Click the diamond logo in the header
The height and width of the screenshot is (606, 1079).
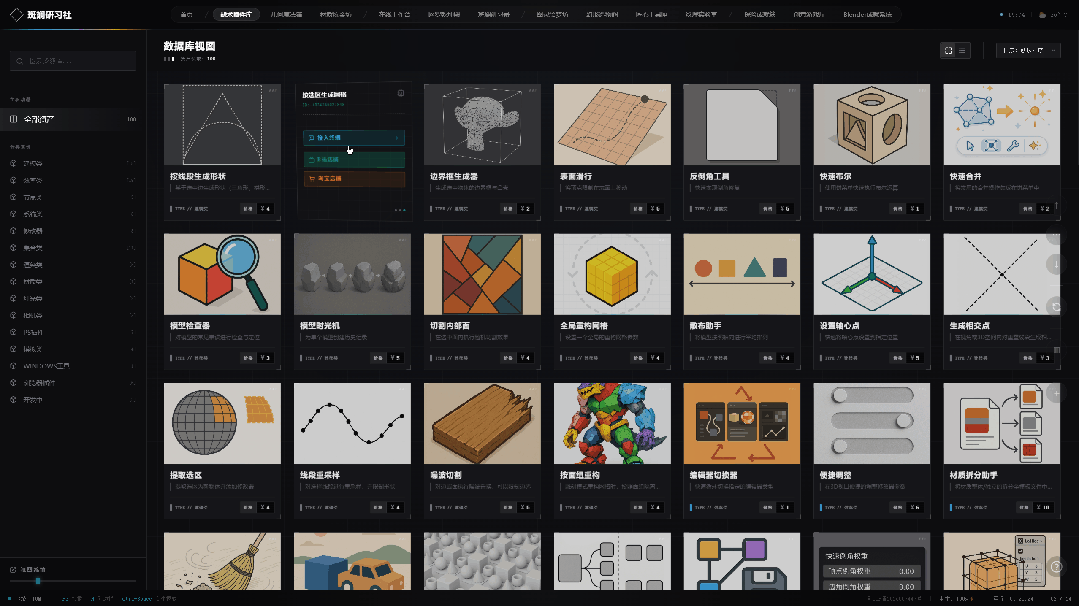(17, 14)
